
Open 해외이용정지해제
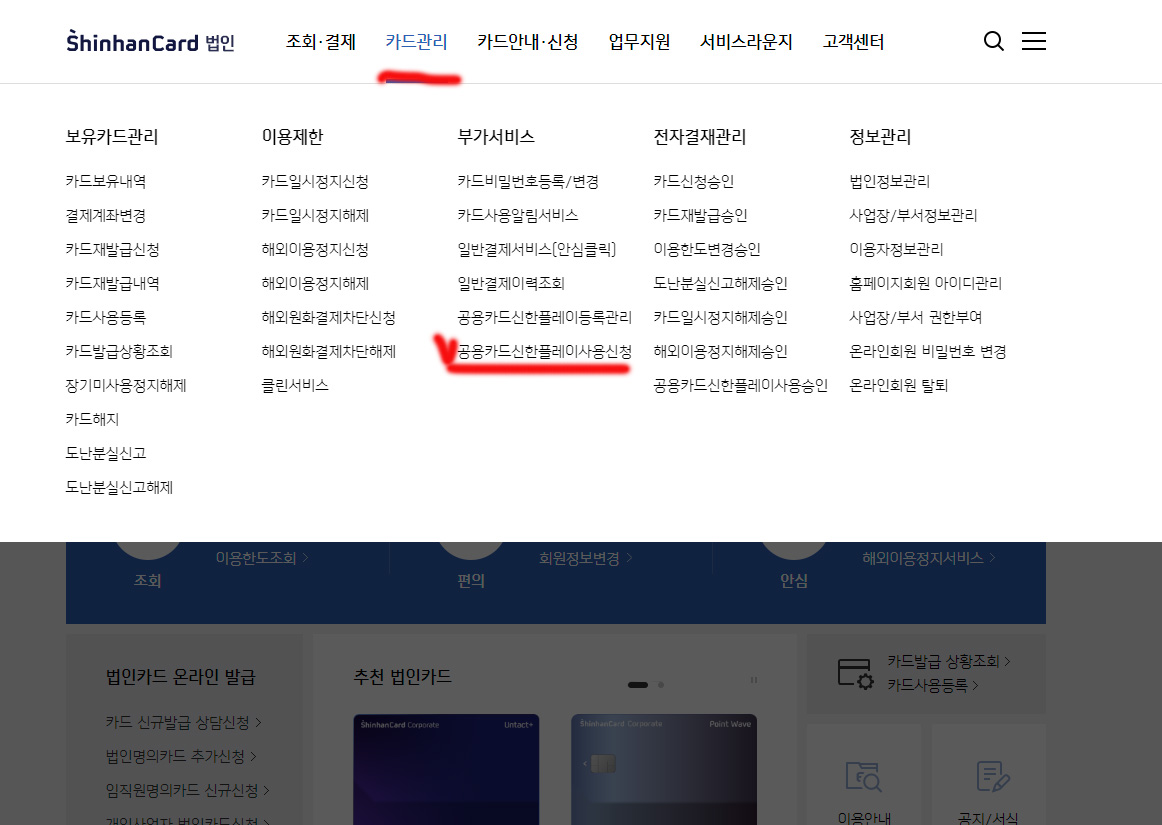pyautogui.click(x=315, y=283)
